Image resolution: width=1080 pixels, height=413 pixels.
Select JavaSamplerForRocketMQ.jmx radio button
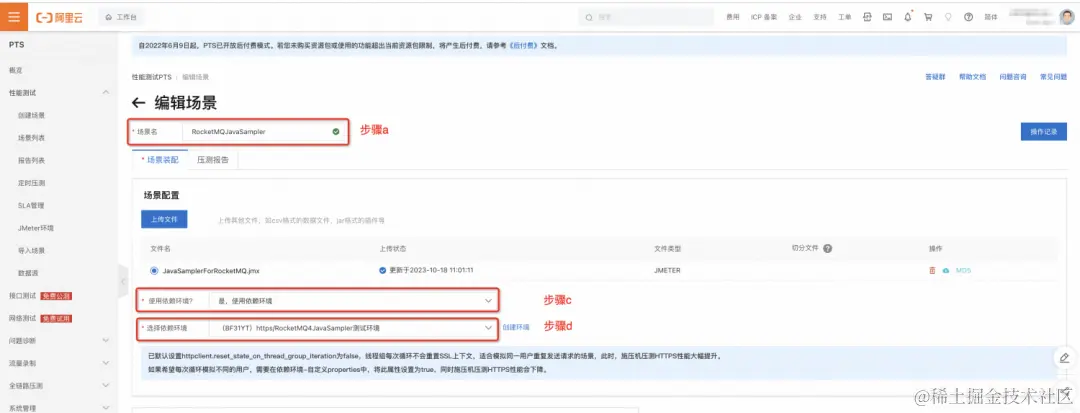(154, 271)
